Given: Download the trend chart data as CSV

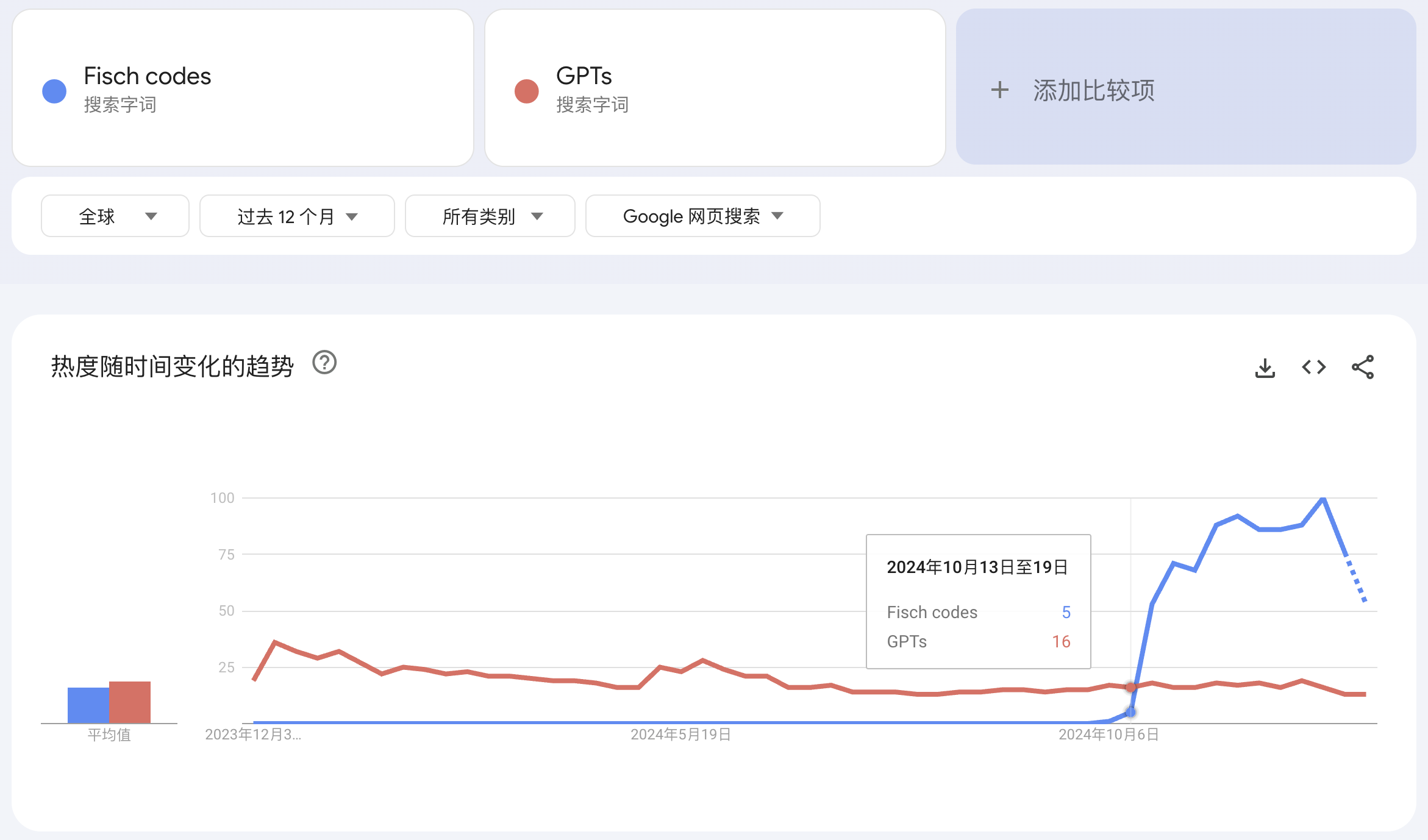Looking at the screenshot, I should pos(1265,368).
